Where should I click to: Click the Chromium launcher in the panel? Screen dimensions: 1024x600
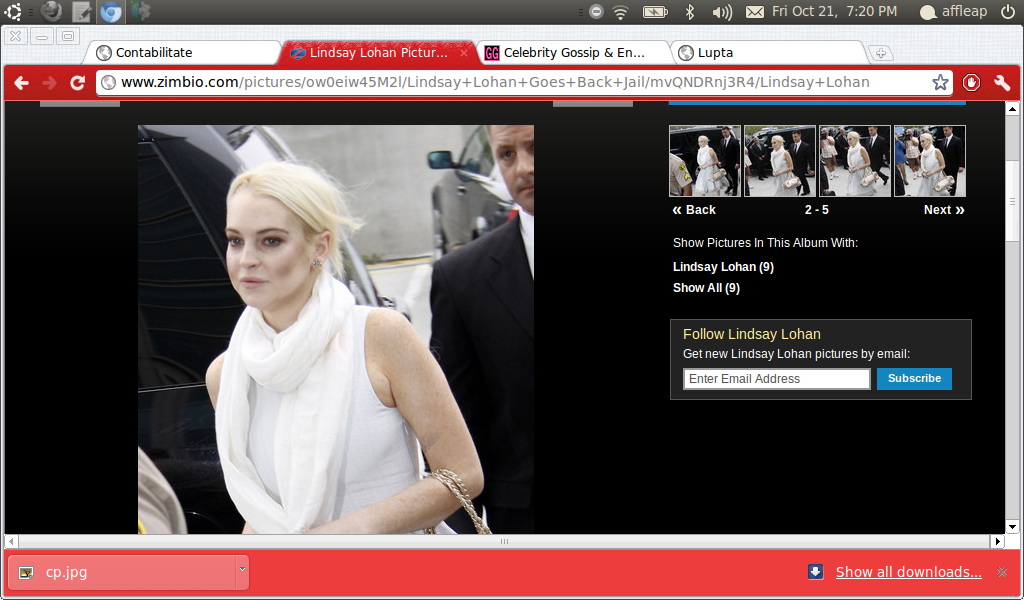110,12
